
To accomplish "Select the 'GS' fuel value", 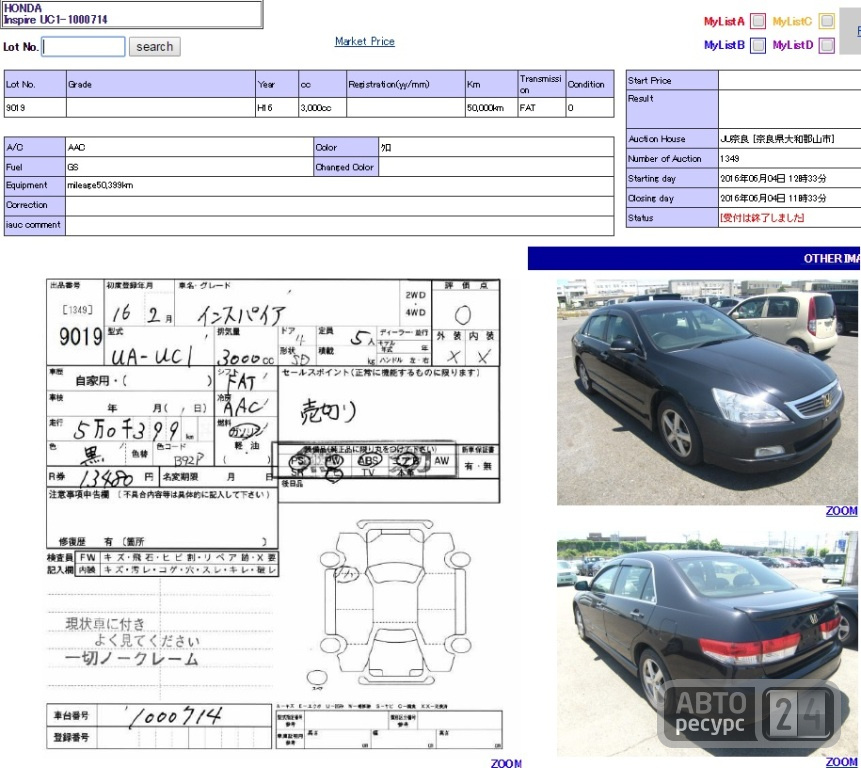I will click(x=72, y=167).
